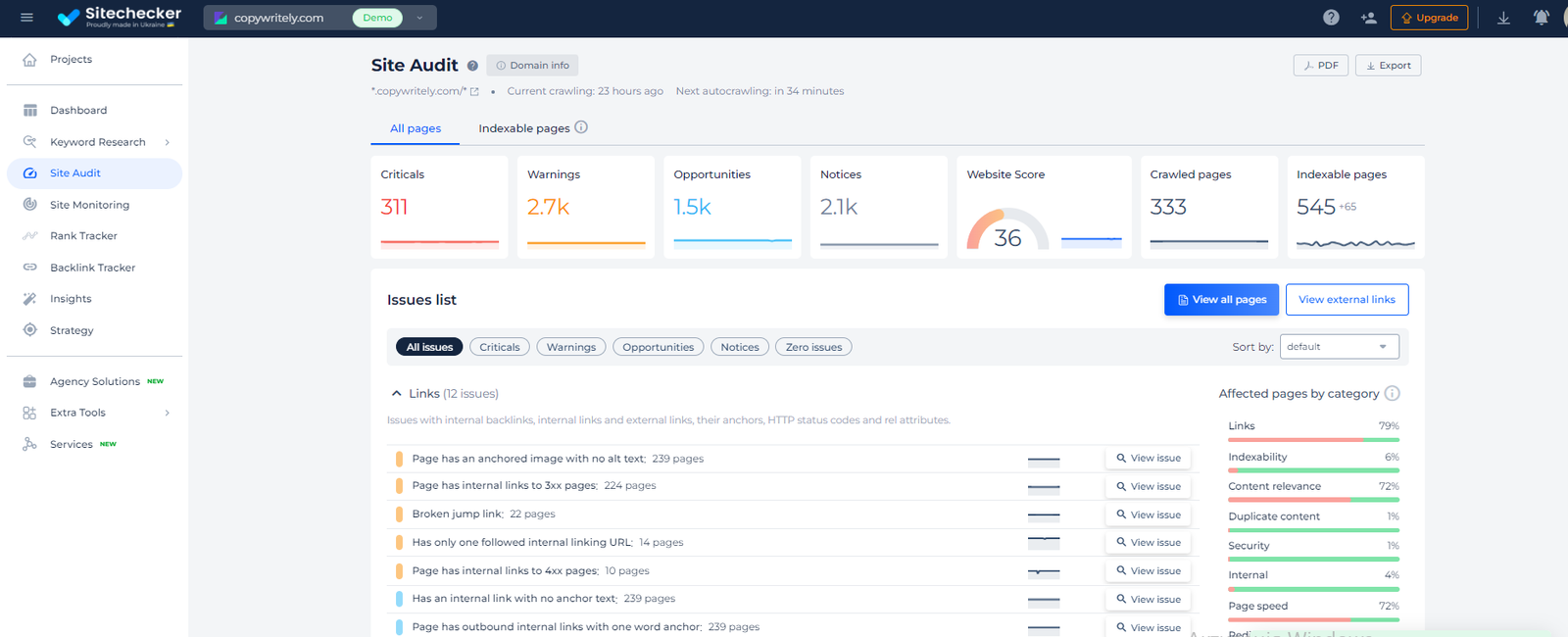Screen dimensions: 1568x637
Task: Click the download icon in top bar
Action: [x=1503, y=18]
